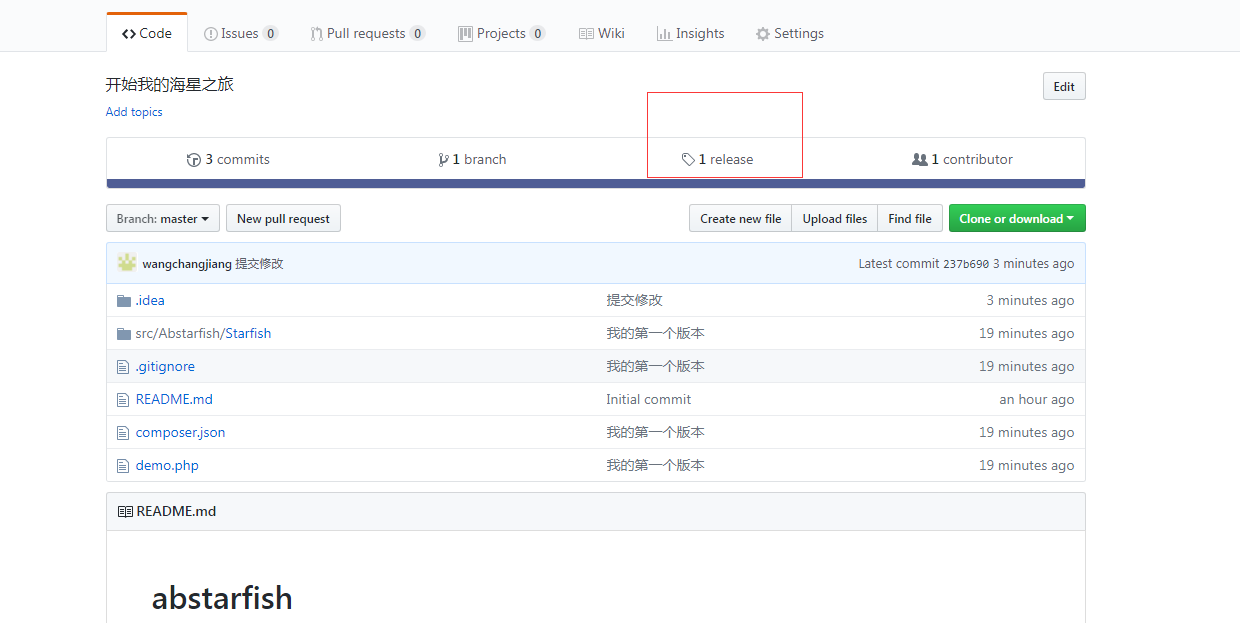Click the Pull requests tab icon
The width and height of the screenshot is (1240, 623).
[x=316, y=34]
